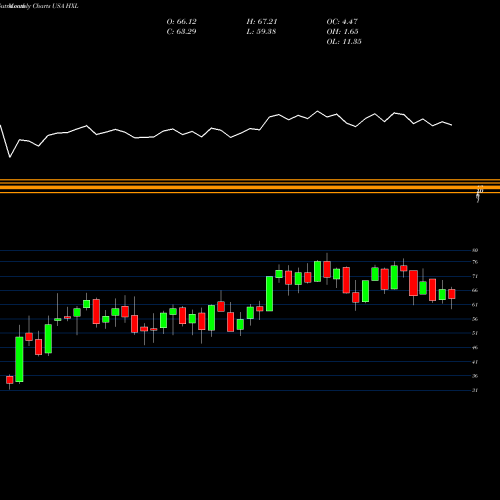Click the 'OH: 1.65' reading

tap(342, 32)
